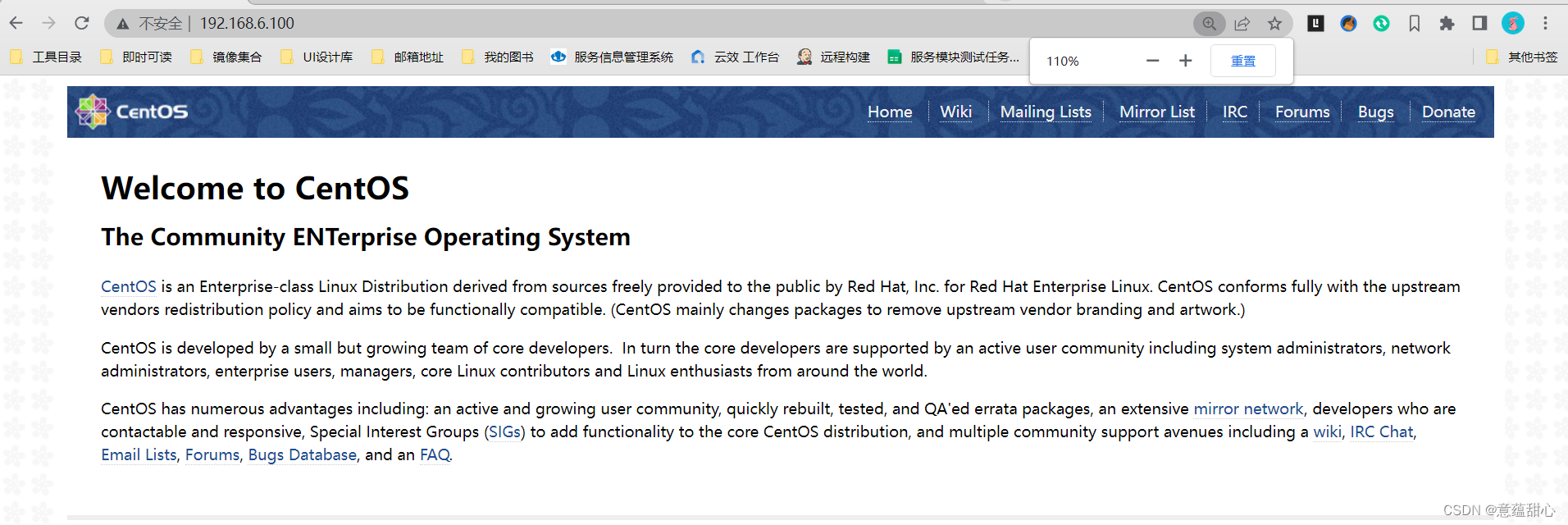Open Mirror List in the CentOS nav
Viewport: 1568px width, 525px height.
tap(1157, 112)
